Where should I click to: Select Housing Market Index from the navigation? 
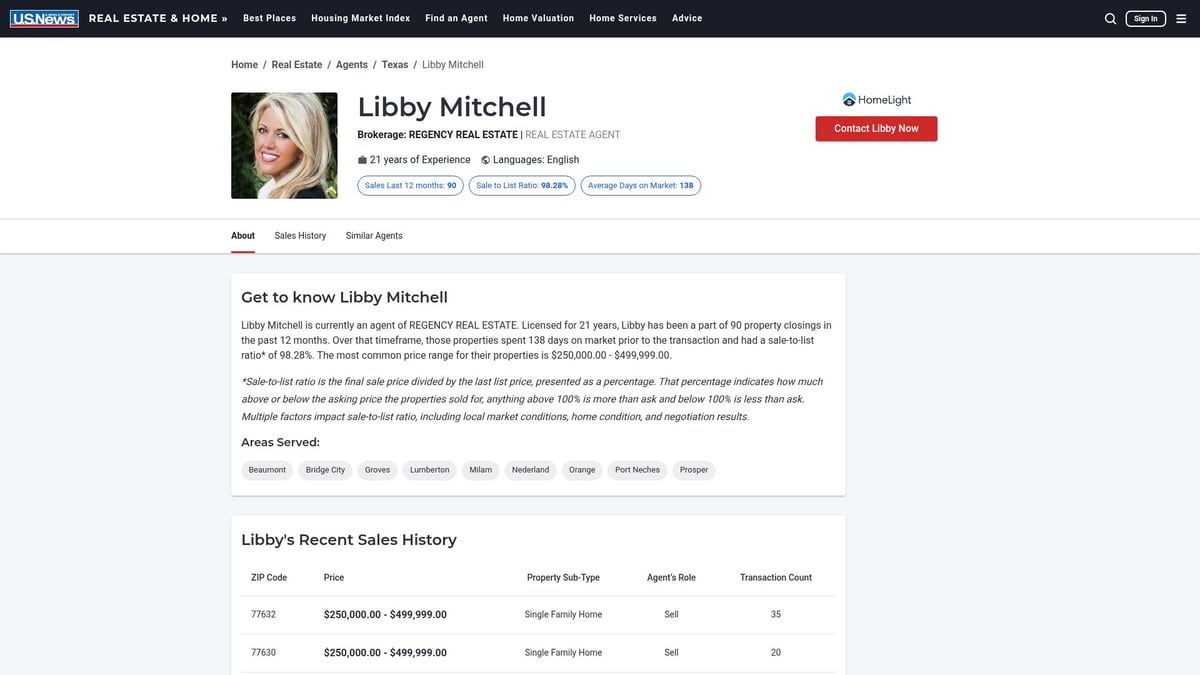[x=360, y=17]
